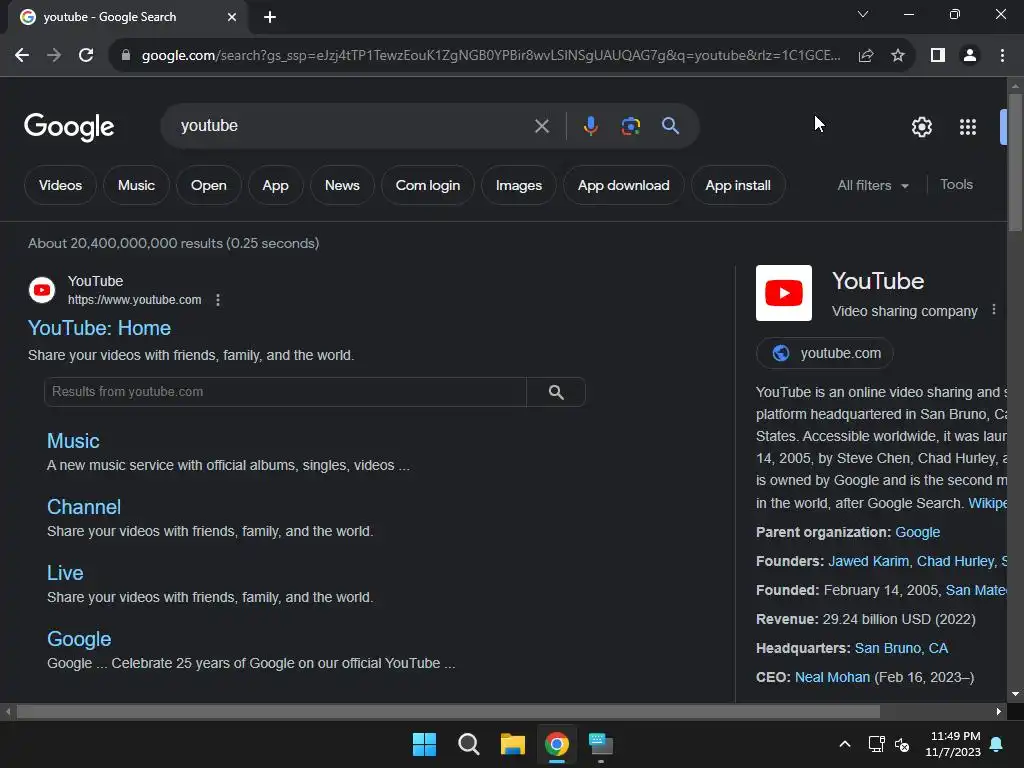Bookmark this tab with the star icon

pyautogui.click(x=898, y=56)
